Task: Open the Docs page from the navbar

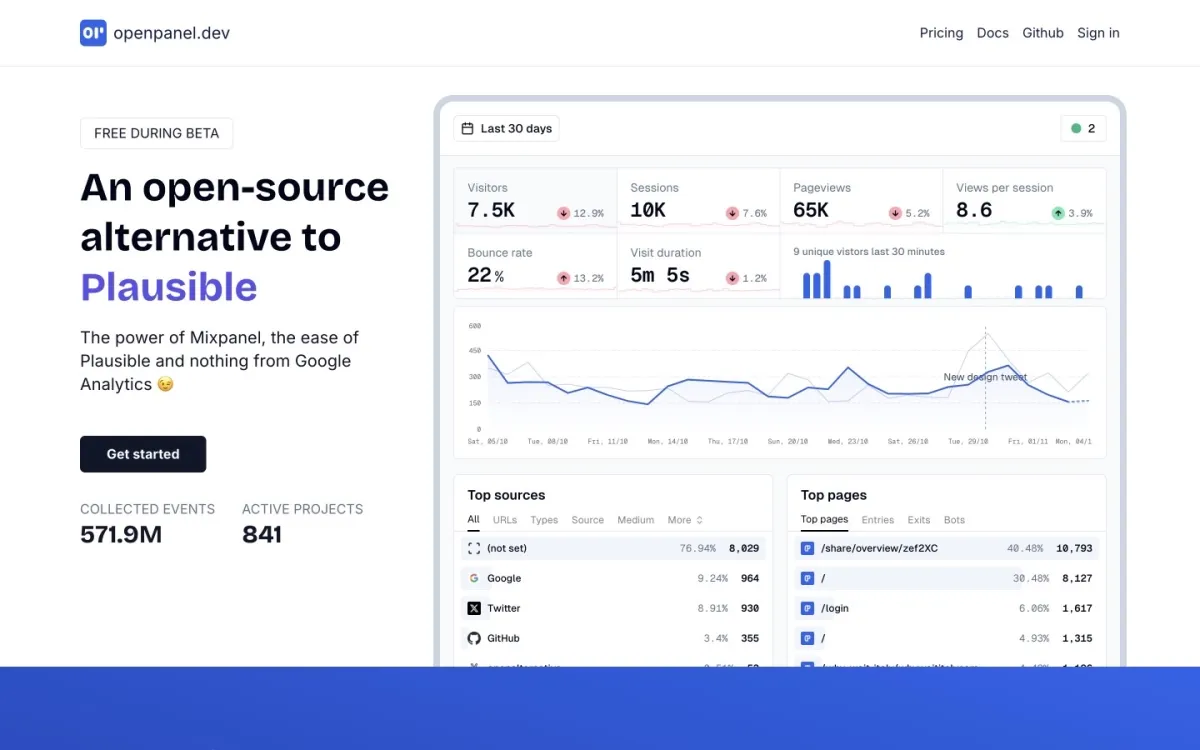Action: tap(992, 33)
